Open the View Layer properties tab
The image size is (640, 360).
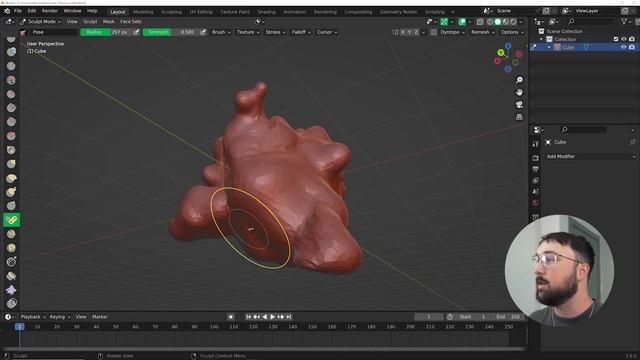pos(536,180)
